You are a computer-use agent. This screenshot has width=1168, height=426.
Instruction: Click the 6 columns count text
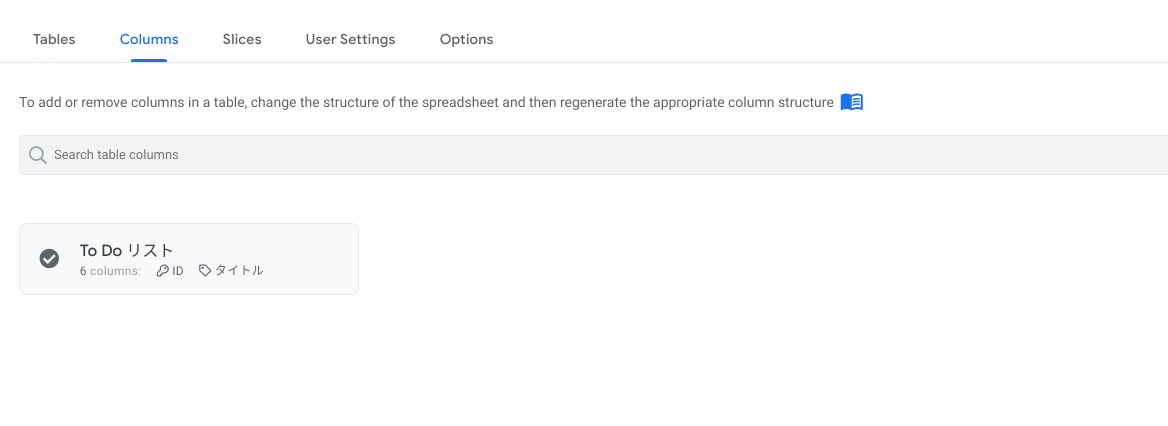coord(110,271)
